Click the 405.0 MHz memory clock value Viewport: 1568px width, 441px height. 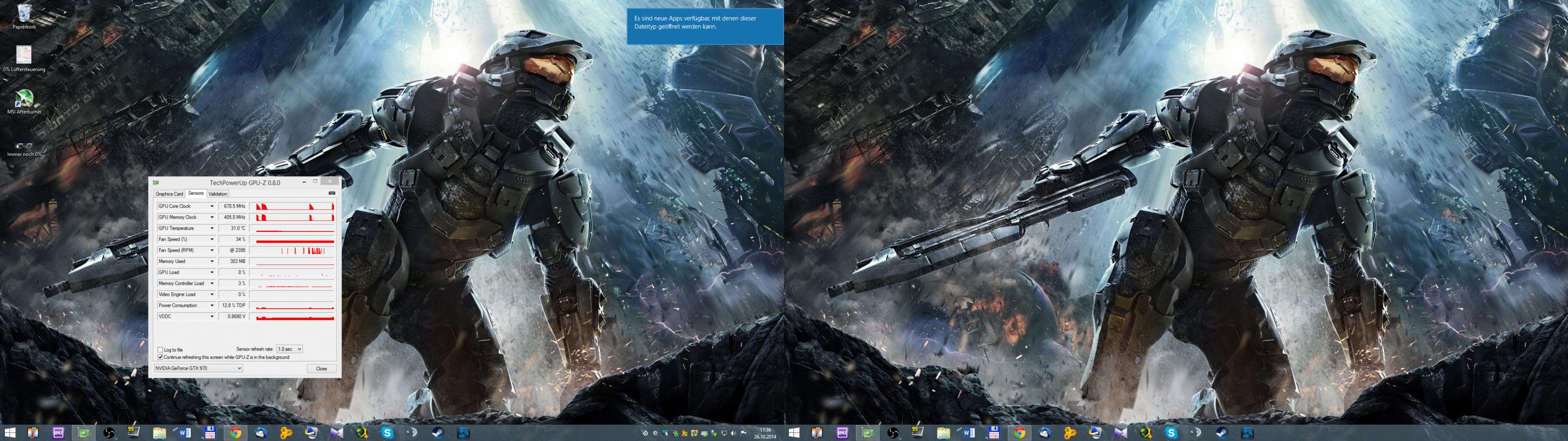pos(232,217)
